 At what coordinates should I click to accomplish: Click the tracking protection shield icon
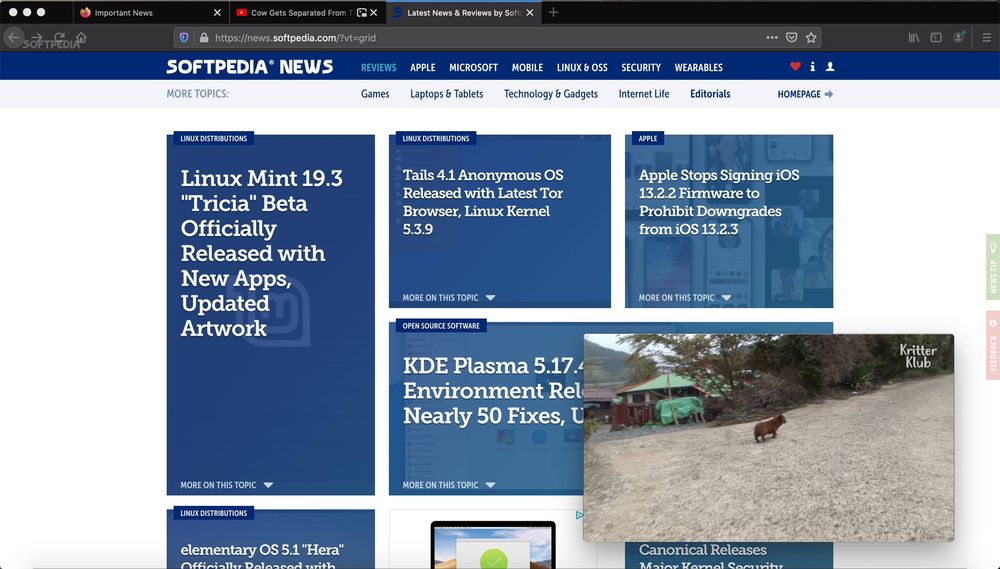click(183, 38)
